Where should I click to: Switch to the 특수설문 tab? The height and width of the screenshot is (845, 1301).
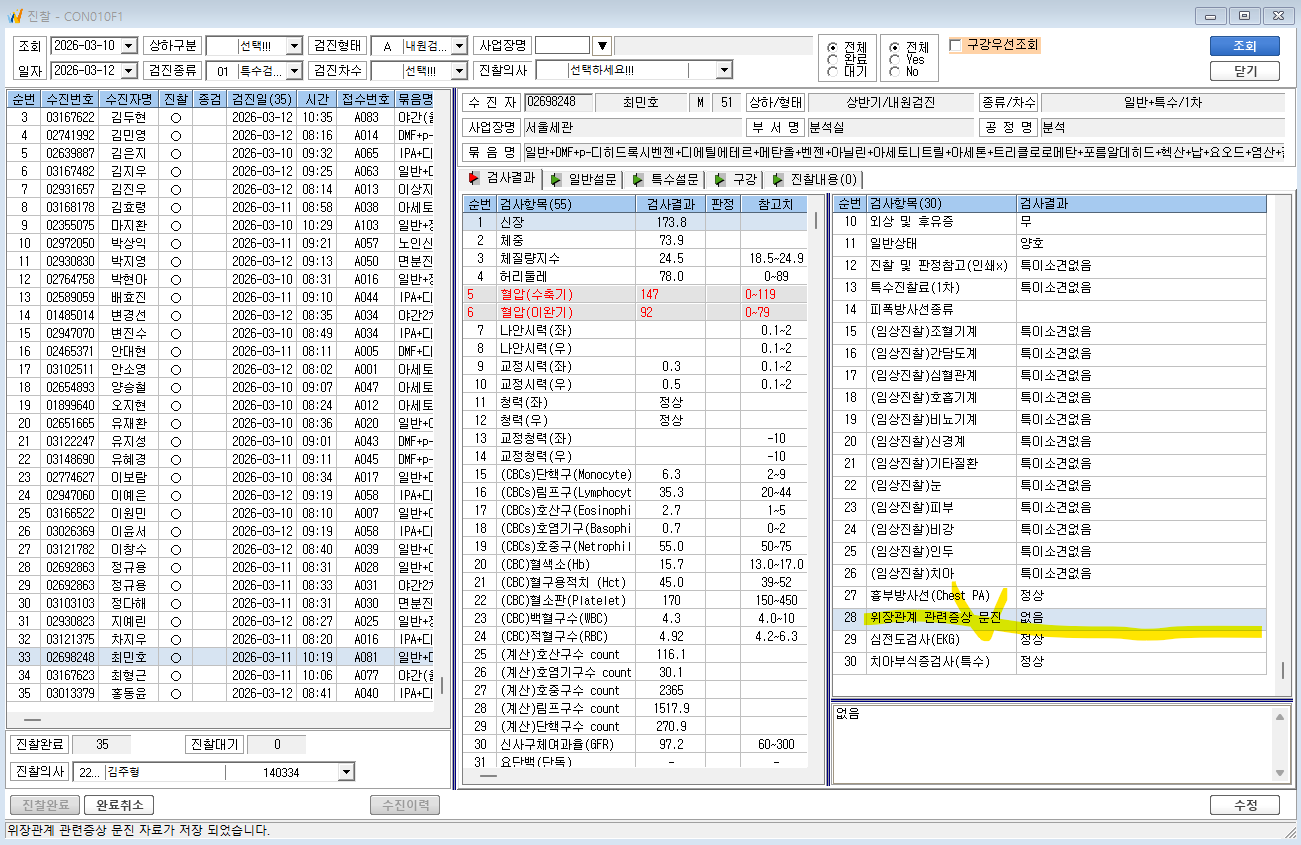click(664, 179)
